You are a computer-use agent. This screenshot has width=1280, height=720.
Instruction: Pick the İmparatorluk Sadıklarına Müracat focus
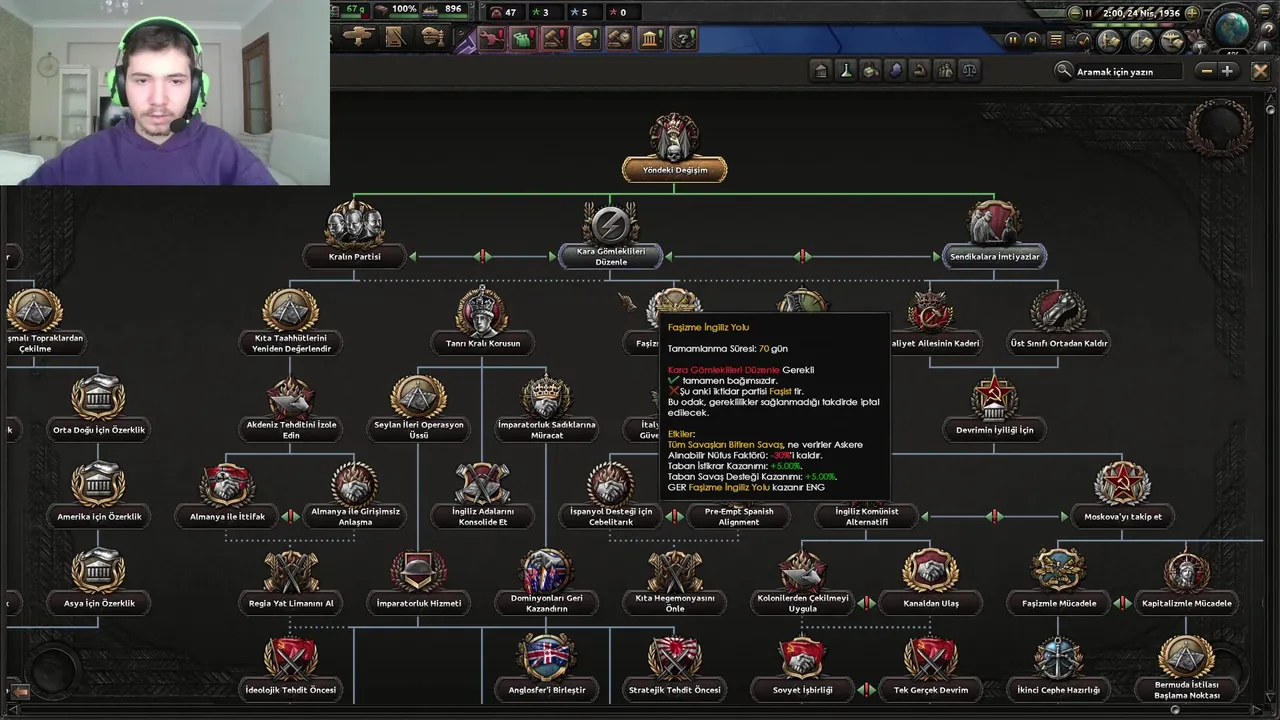click(x=546, y=410)
